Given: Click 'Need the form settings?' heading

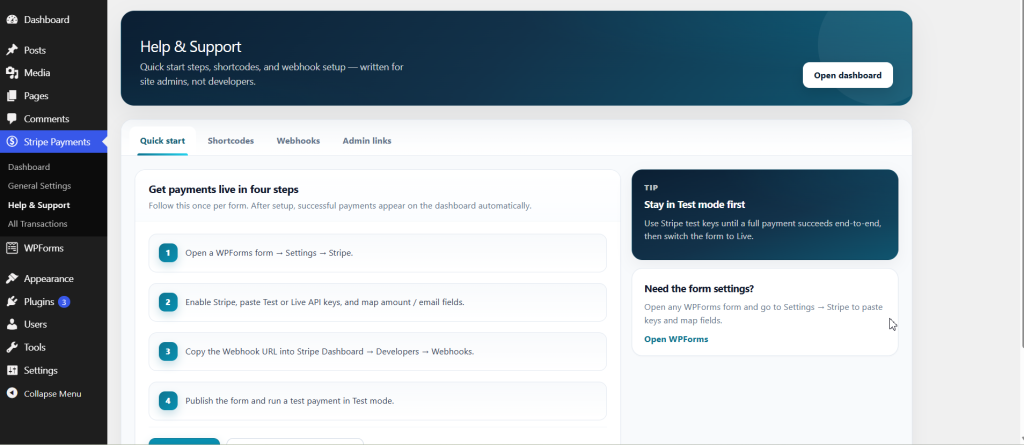Looking at the screenshot, I should point(699,289).
